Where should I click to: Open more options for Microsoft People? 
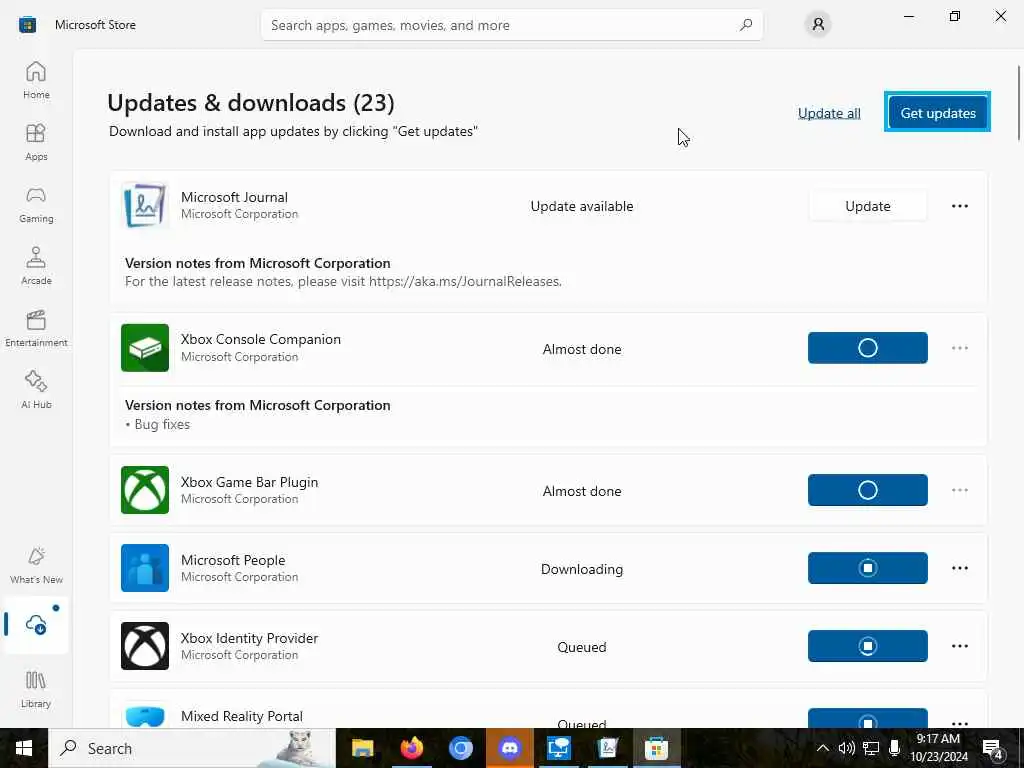(x=960, y=568)
